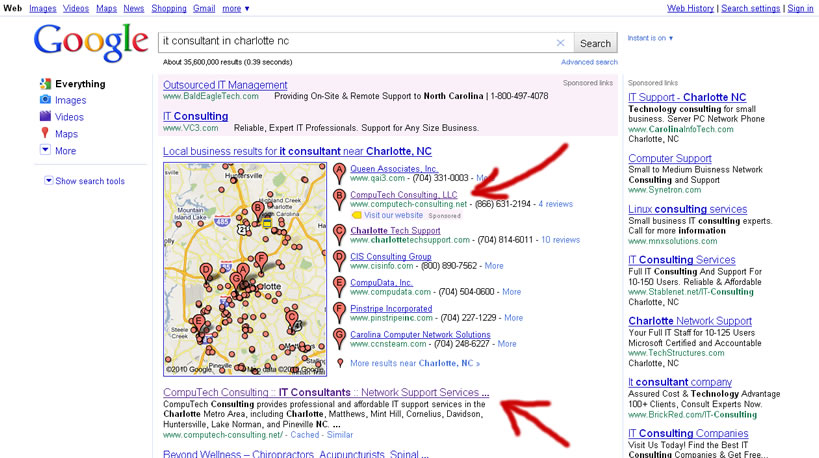Open Beyond Wellness Chiropractors result
This screenshot has width=819, height=458.
[296, 453]
